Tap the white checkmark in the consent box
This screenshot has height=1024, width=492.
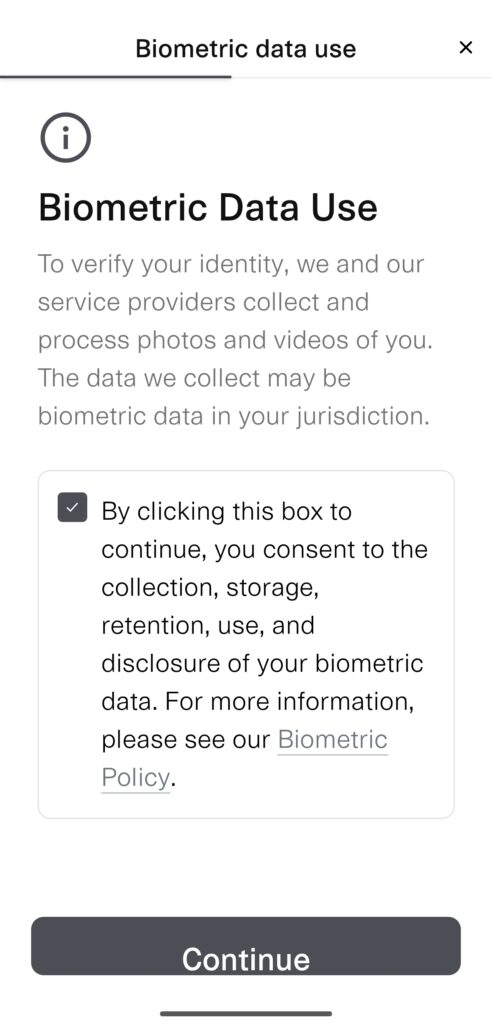click(x=72, y=507)
